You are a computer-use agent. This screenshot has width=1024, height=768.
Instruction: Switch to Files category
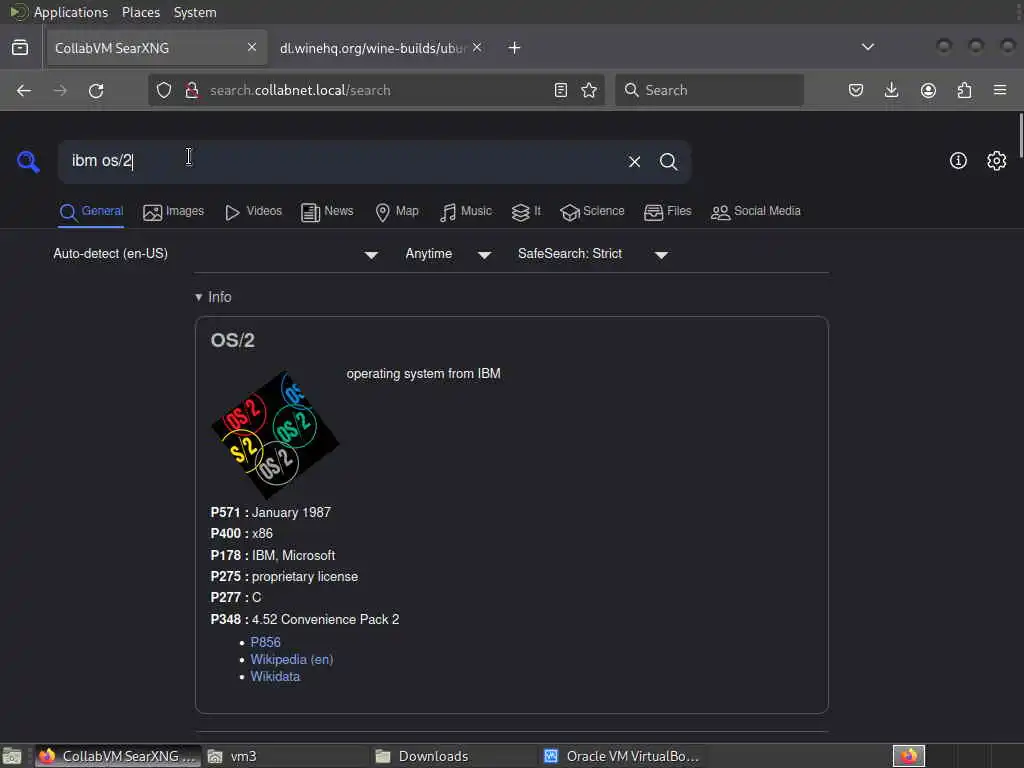point(667,212)
